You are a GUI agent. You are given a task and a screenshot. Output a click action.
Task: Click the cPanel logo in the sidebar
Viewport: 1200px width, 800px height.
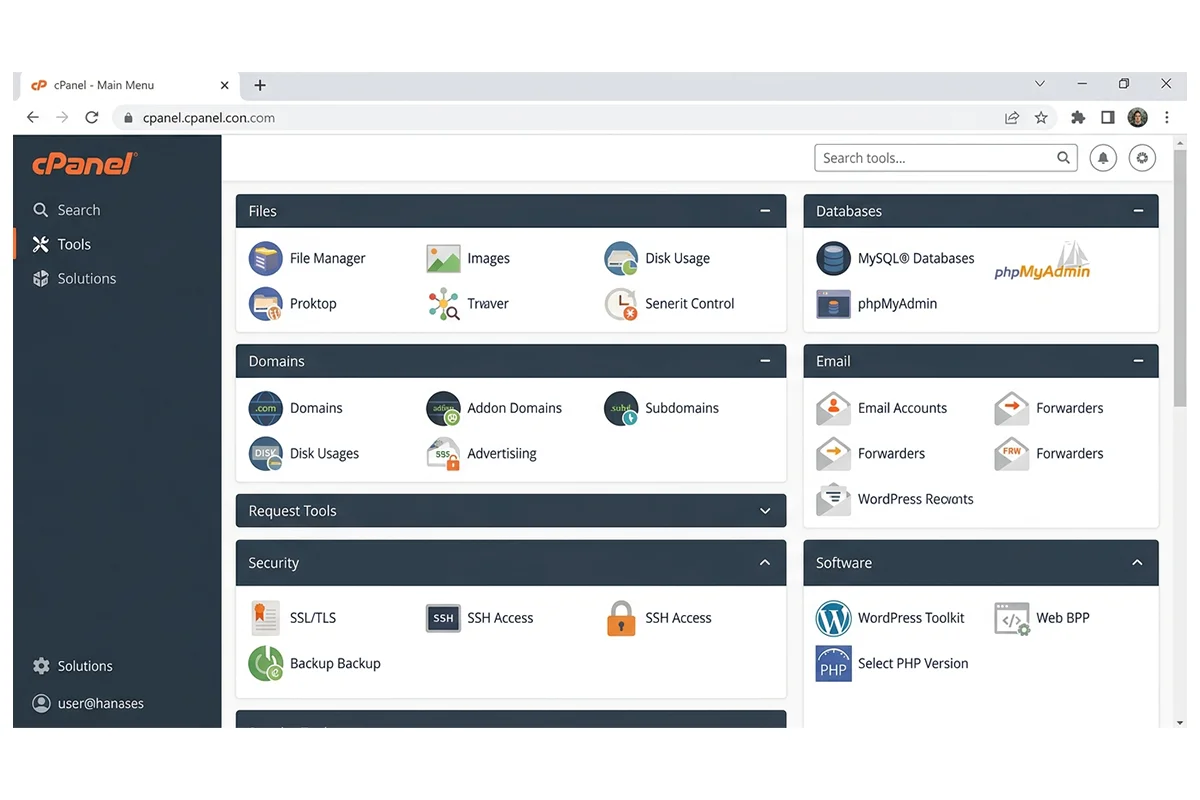pyautogui.click(x=84, y=164)
